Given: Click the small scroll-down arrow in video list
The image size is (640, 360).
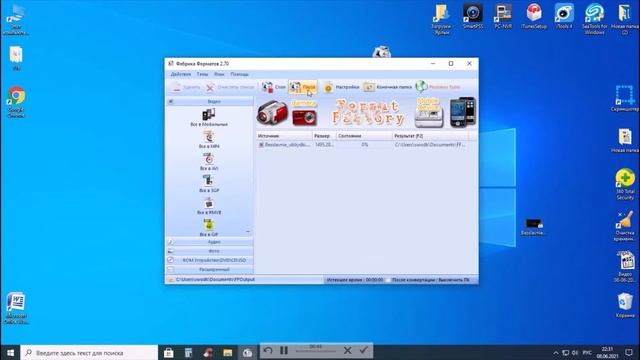Looking at the screenshot, I should [248, 232].
